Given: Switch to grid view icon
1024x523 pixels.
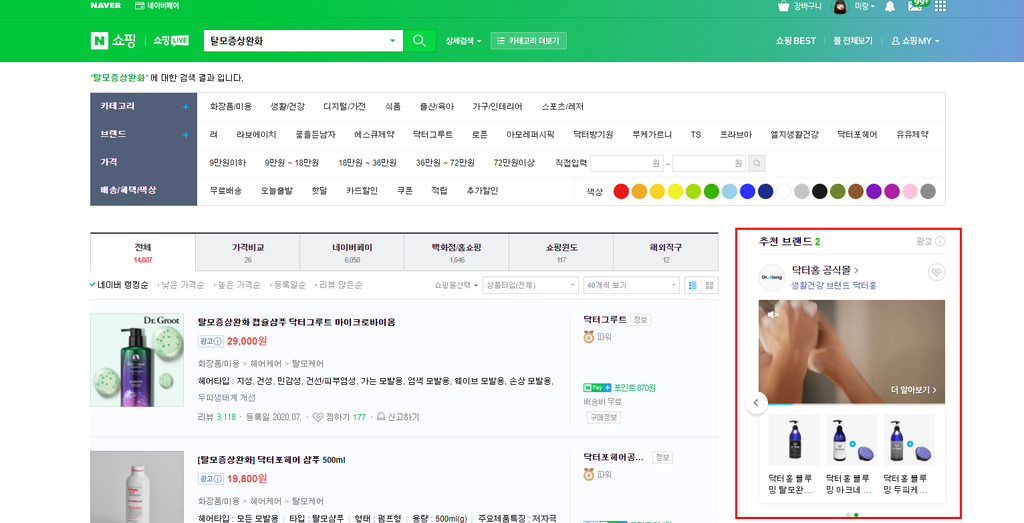Looking at the screenshot, I should tap(709, 285).
